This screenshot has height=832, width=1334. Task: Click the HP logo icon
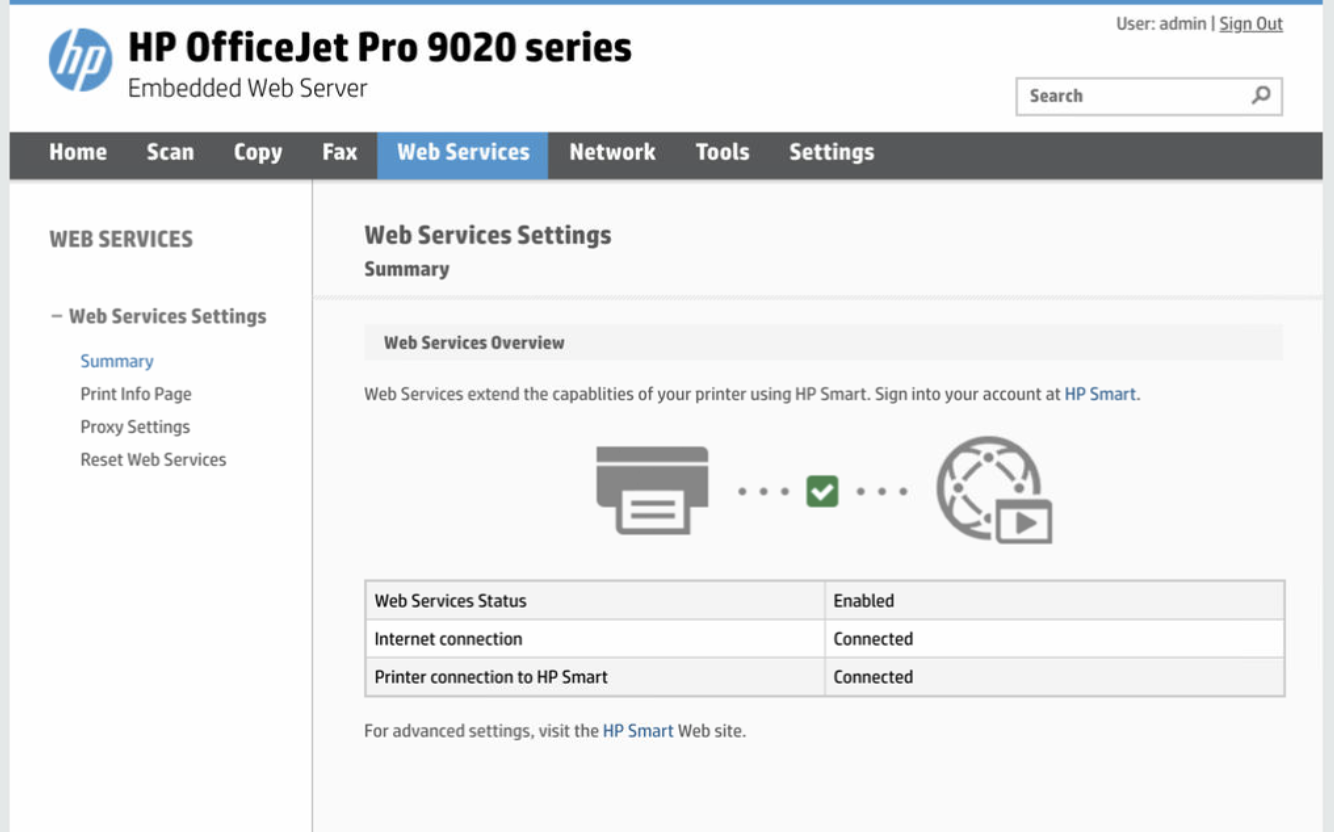tap(80, 60)
